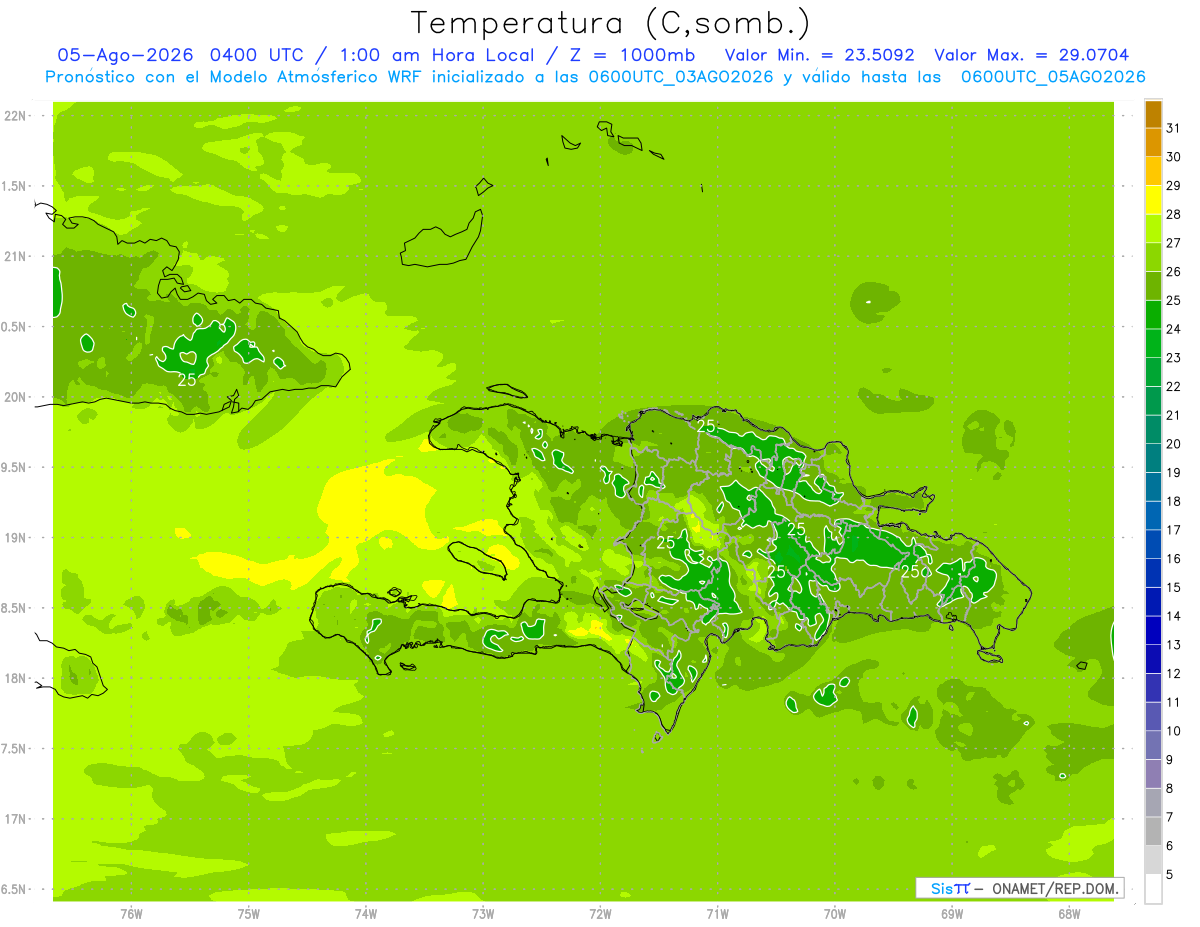Click the "Valor Max. = 29.0704" text

pyautogui.click(x=1032, y=55)
